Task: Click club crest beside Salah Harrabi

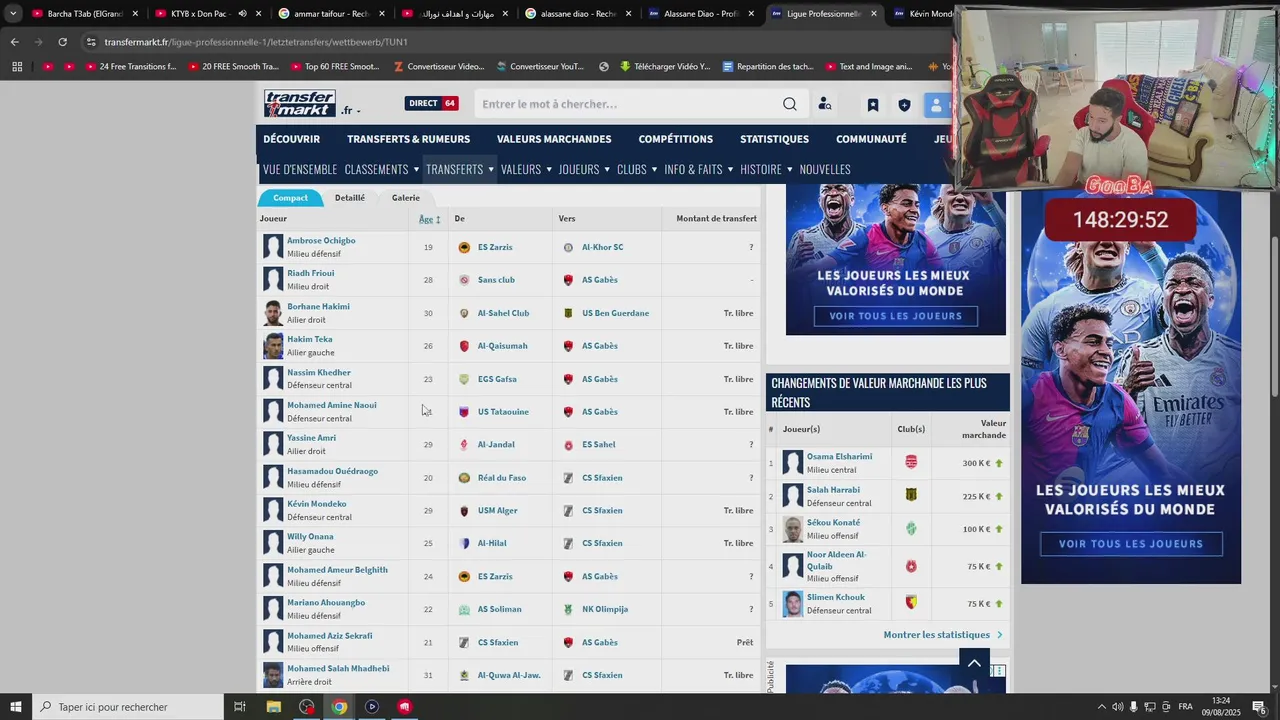Action: 911,496
